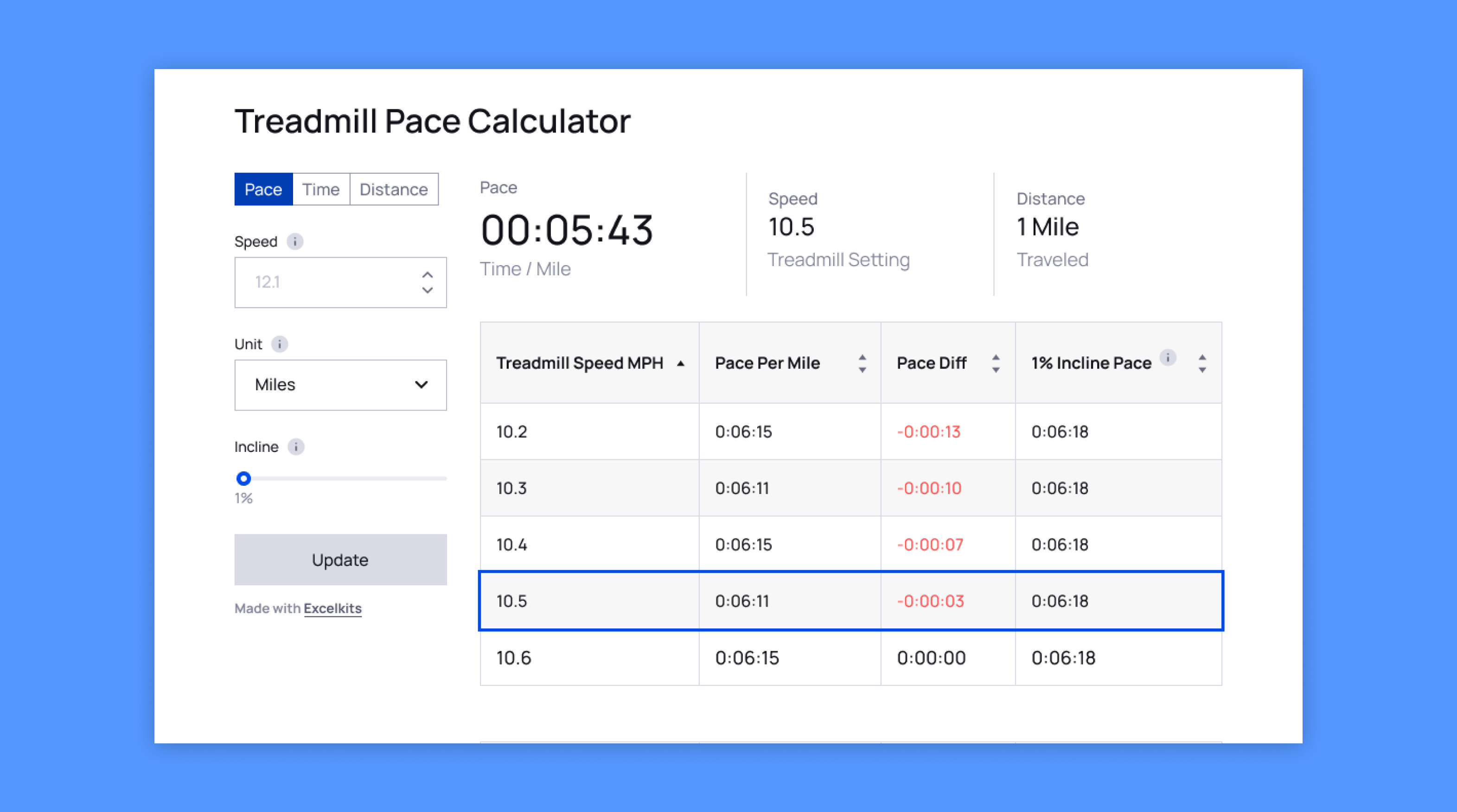Click info icon beside 1% Incline Pace
Viewport: 1457px width, 812px height.
point(1168,357)
